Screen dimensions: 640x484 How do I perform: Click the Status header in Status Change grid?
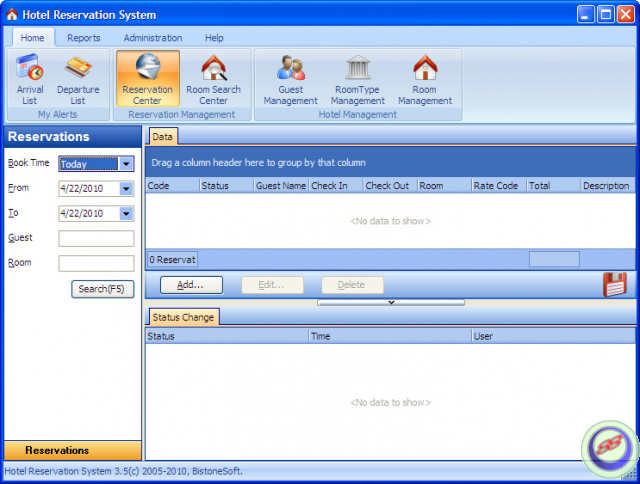(227, 336)
